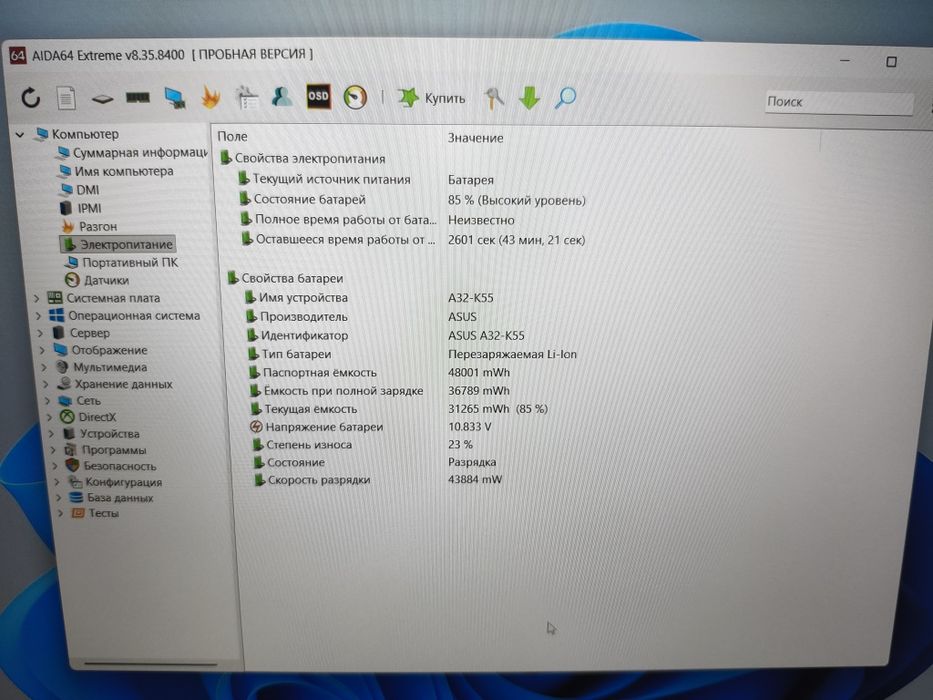Screen dimensions: 933x700
Task: Click the Поле column header
Action: click(232, 136)
